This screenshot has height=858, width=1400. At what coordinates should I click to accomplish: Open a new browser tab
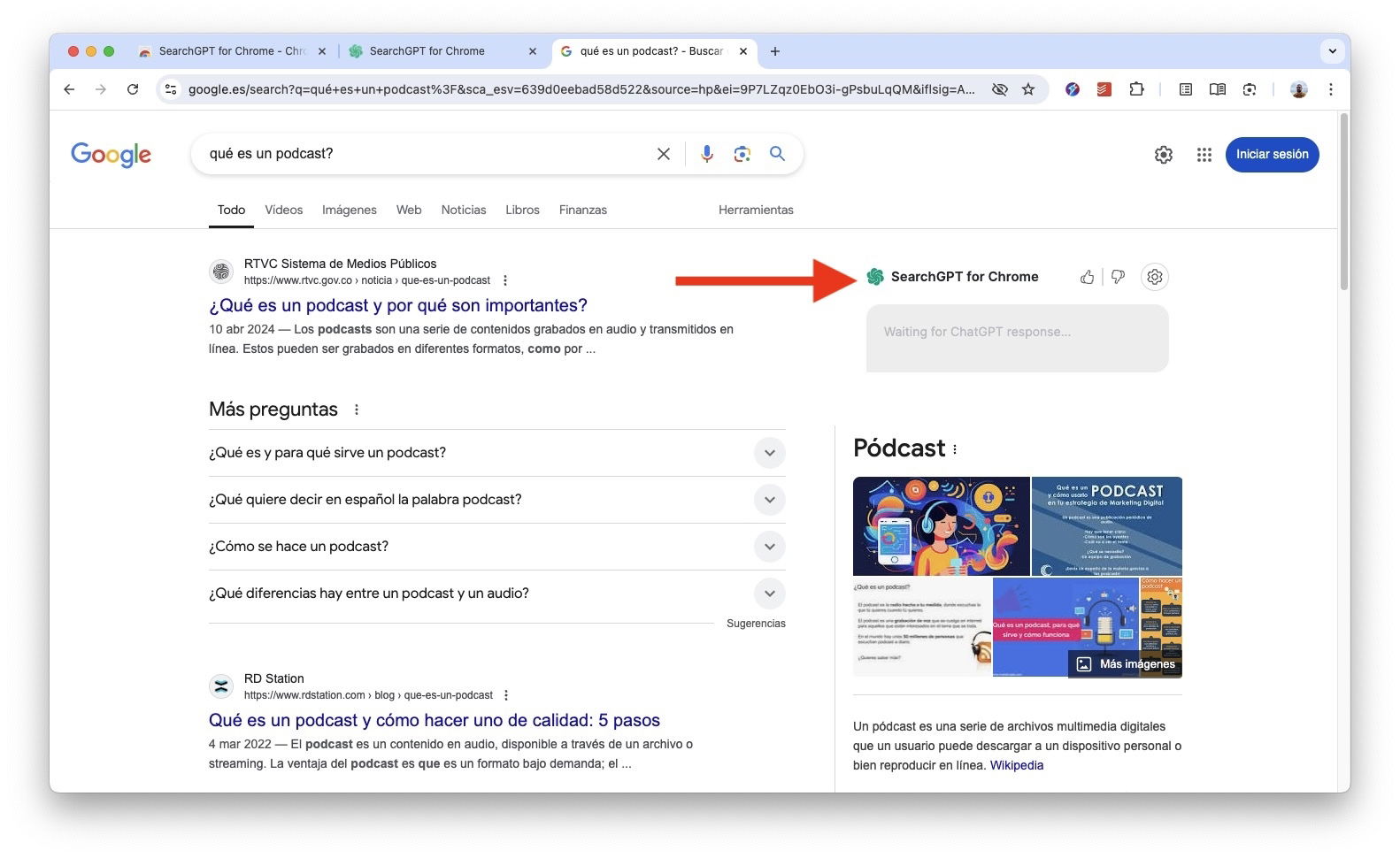pyautogui.click(x=775, y=51)
